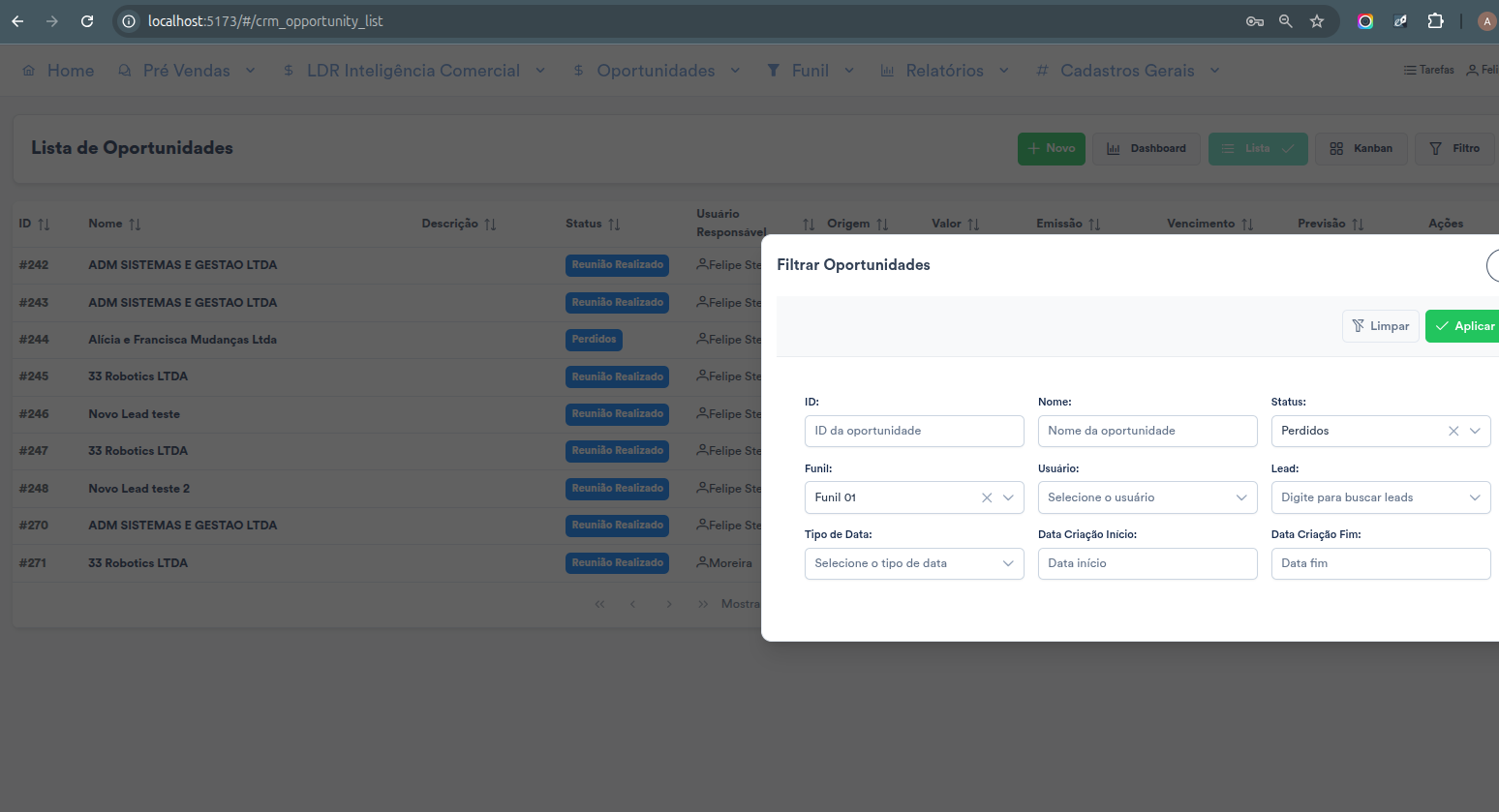Click Aplicar to apply filters
The height and width of the screenshot is (812, 1499).
[x=1464, y=326]
